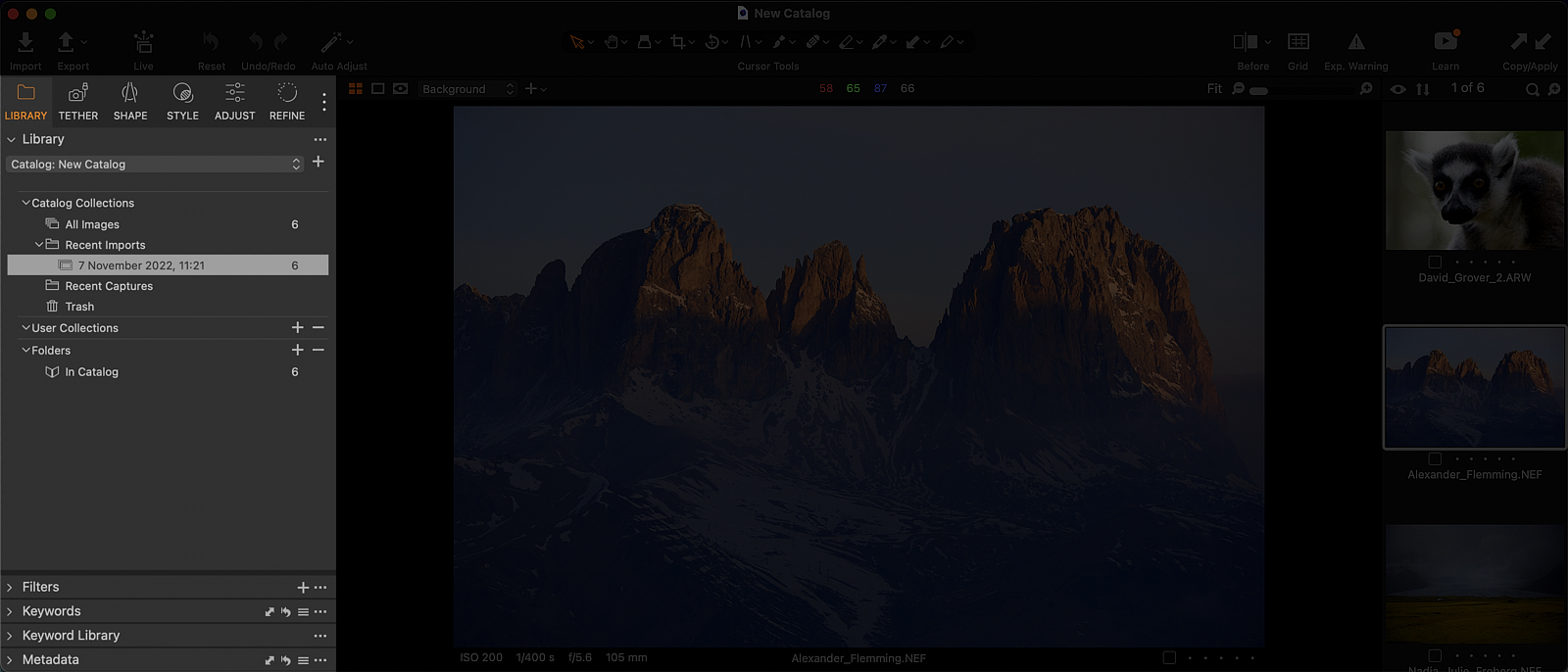Tick the color tag box under Alexander_Flemming.NEF thumbnail
The width and height of the screenshot is (1568, 672).
(1435, 458)
